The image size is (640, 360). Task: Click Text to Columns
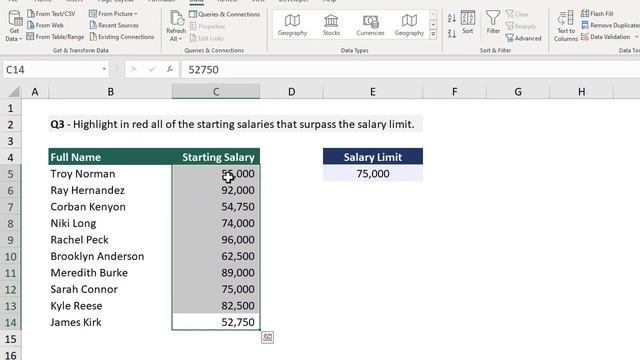(566, 26)
